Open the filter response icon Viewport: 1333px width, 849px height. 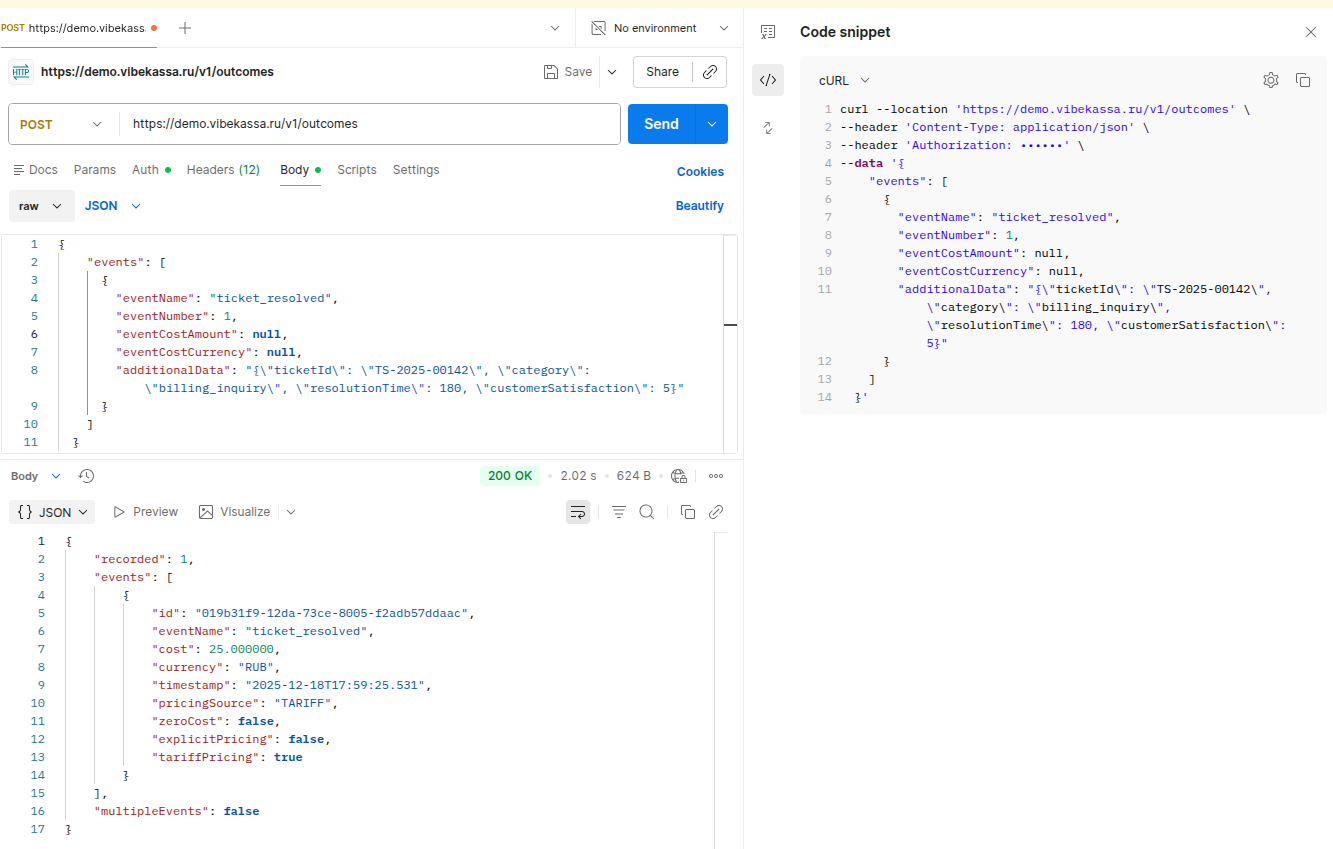[619, 512]
